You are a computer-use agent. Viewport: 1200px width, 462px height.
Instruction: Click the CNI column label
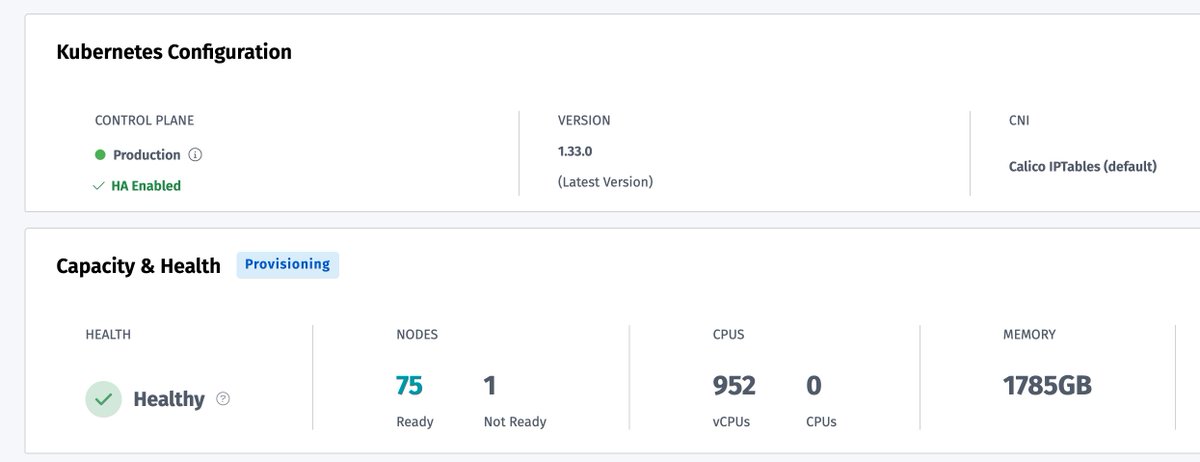point(1019,120)
